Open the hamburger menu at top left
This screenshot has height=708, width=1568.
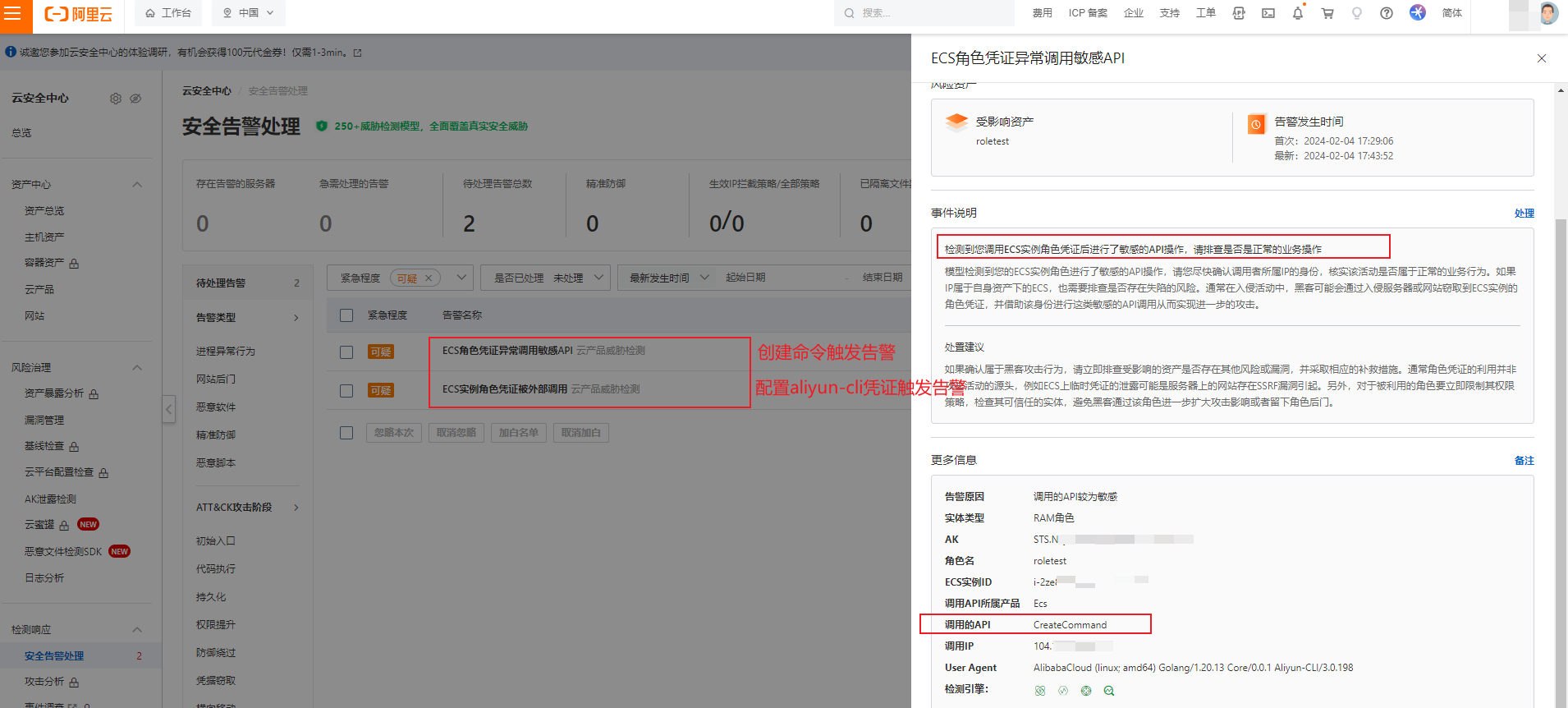tap(12, 13)
